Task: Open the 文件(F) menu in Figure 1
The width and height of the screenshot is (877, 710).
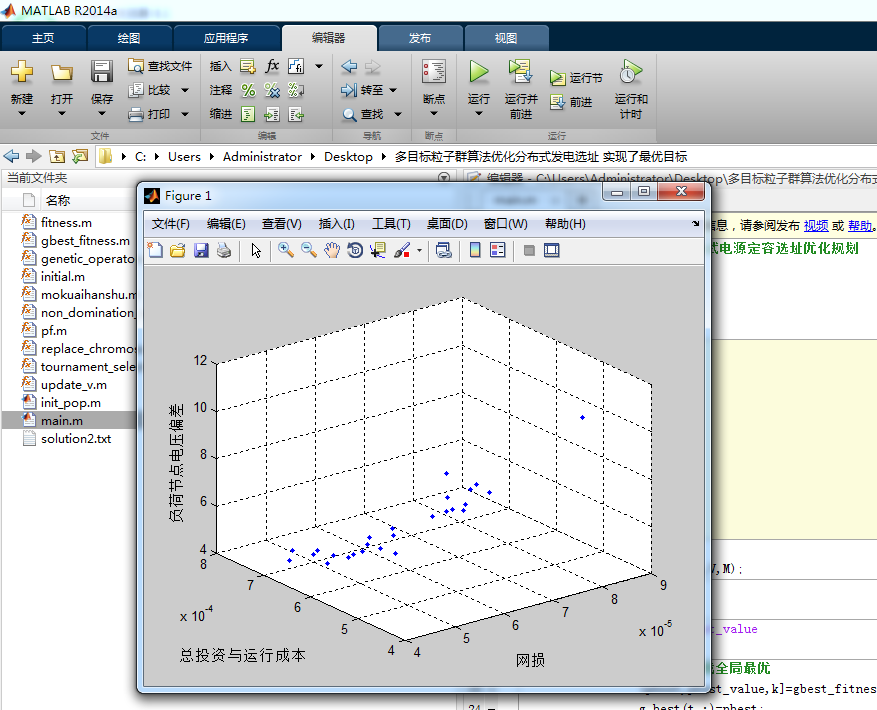Action: click(171, 224)
